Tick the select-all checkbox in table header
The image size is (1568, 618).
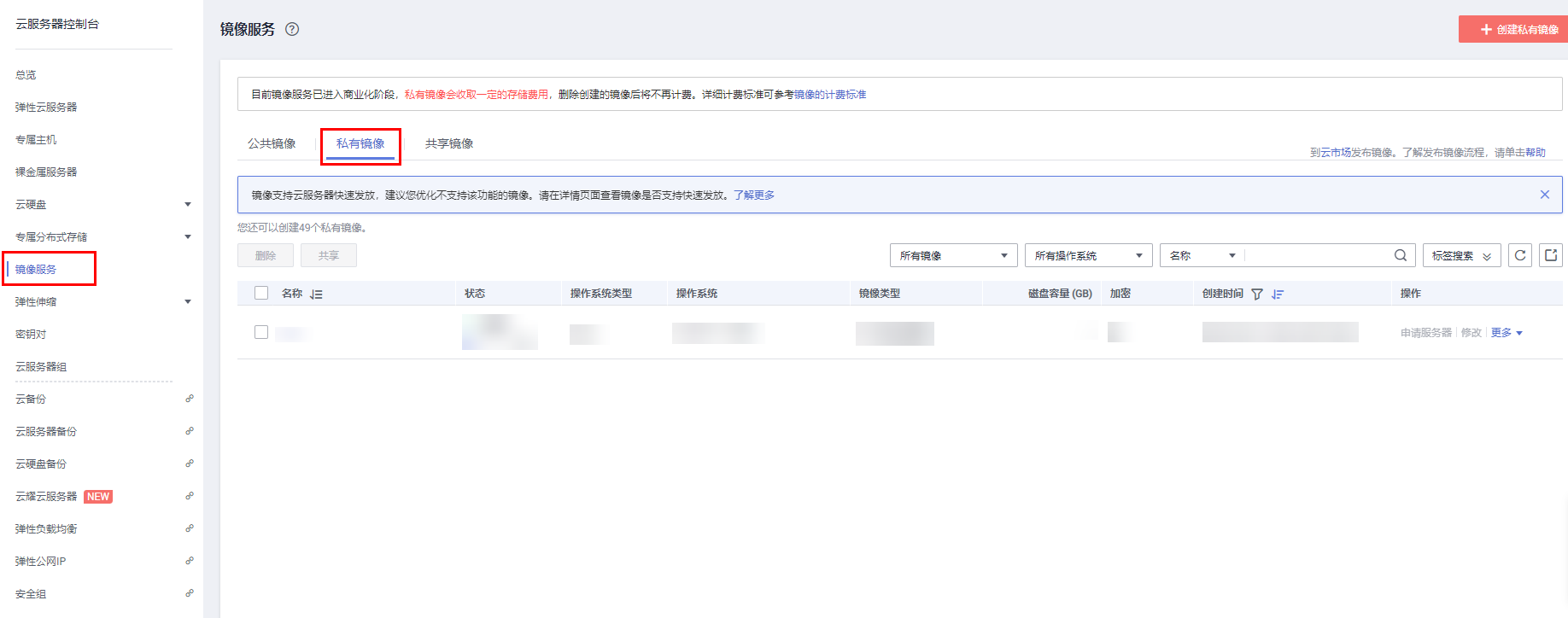pyautogui.click(x=261, y=293)
